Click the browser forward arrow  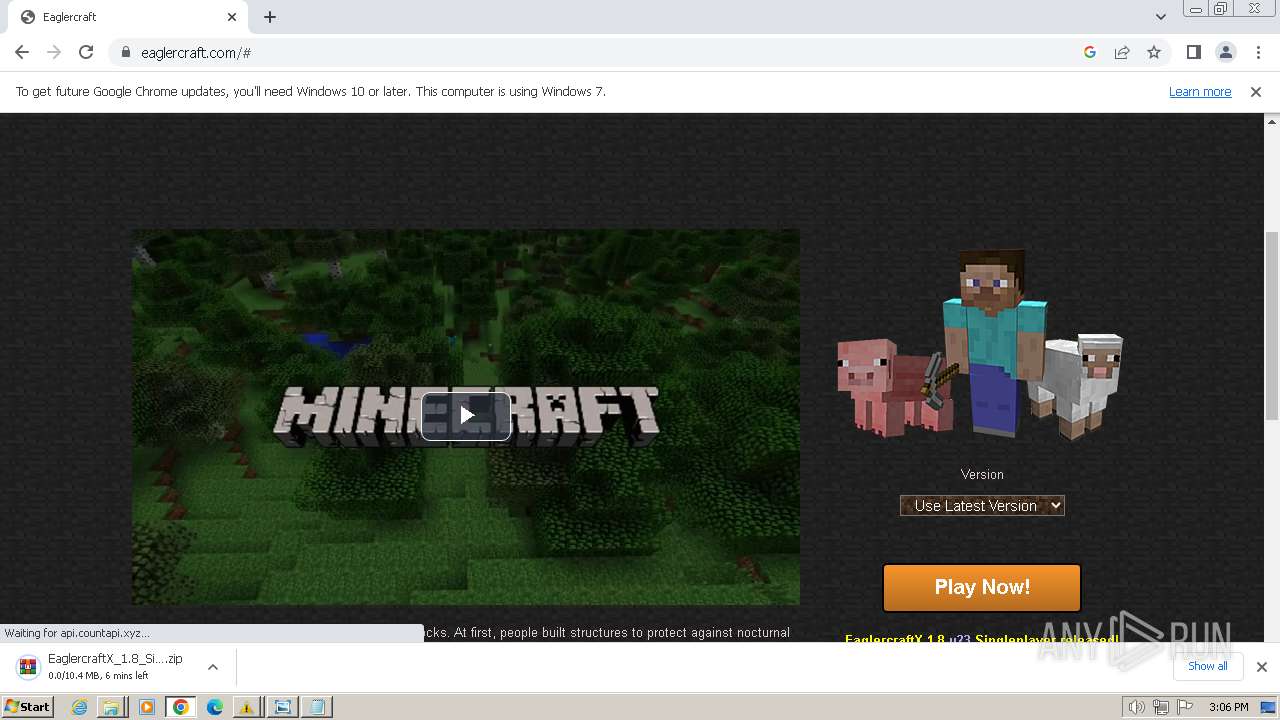point(54,52)
